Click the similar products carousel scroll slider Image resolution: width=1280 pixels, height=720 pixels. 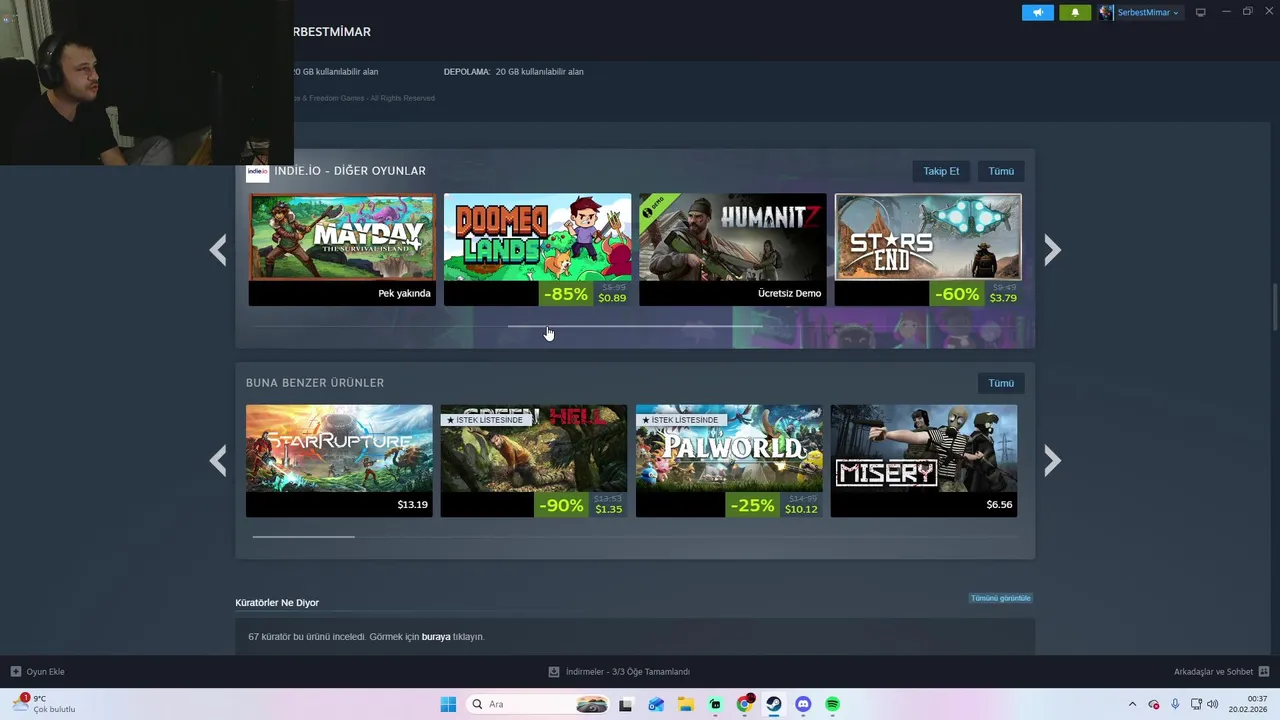pyautogui.click(x=303, y=537)
